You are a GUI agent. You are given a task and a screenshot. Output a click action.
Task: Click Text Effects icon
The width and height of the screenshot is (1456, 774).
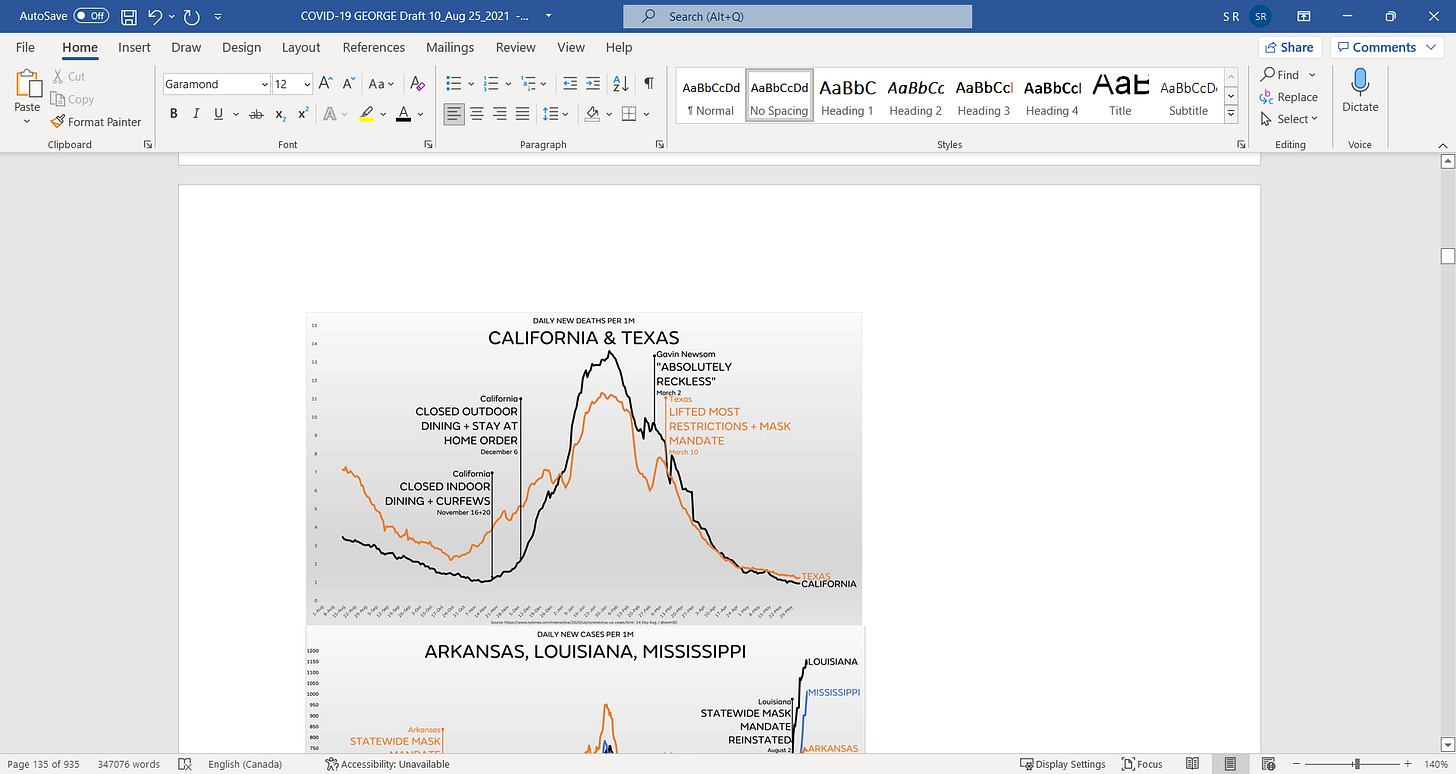tap(330, 114)
